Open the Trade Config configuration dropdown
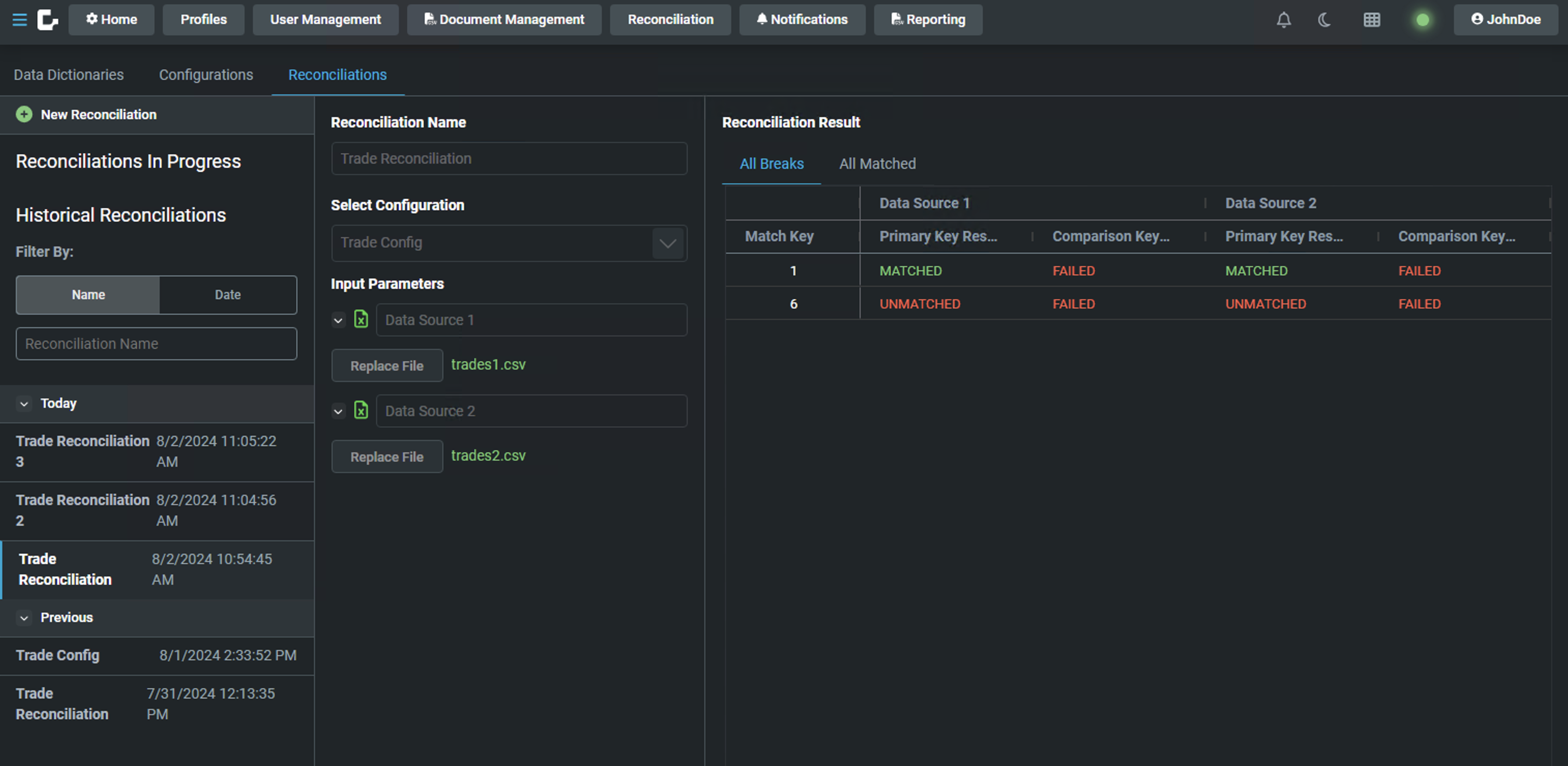1568x766 pixels. click(x=667, y=243)
